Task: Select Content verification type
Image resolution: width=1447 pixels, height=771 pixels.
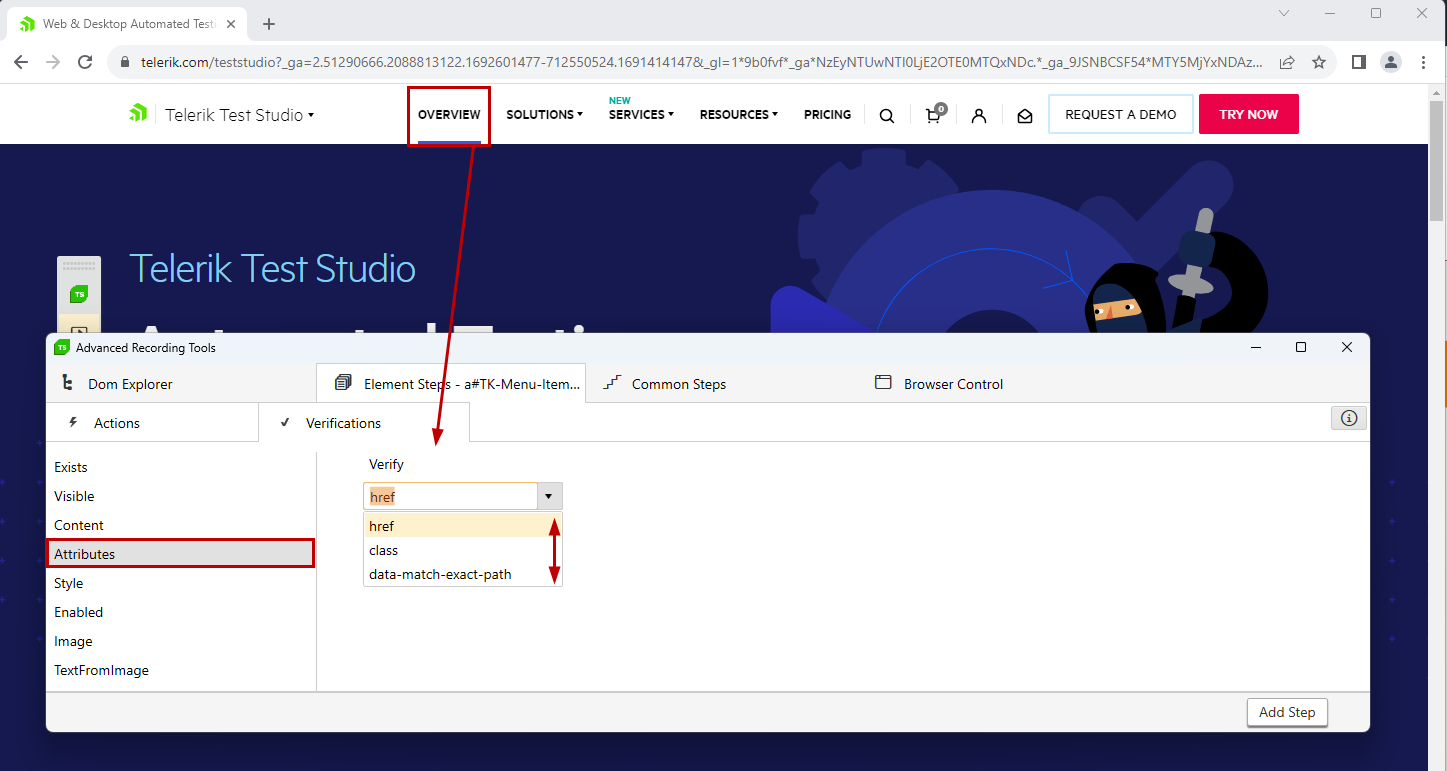Action: [181, 525]
